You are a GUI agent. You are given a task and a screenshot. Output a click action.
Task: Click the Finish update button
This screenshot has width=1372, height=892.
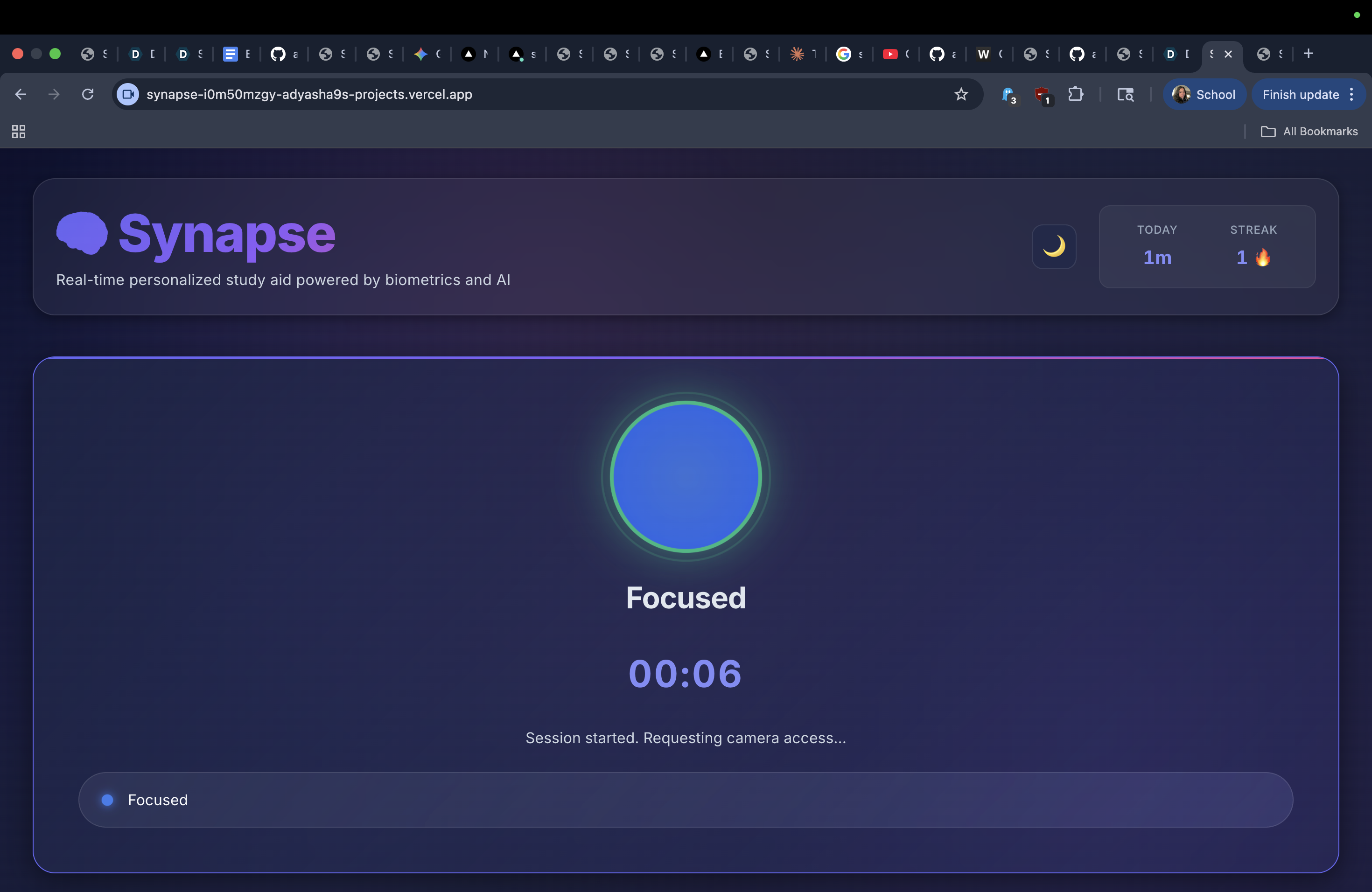pyautogui.click(x=1300, y=94)
